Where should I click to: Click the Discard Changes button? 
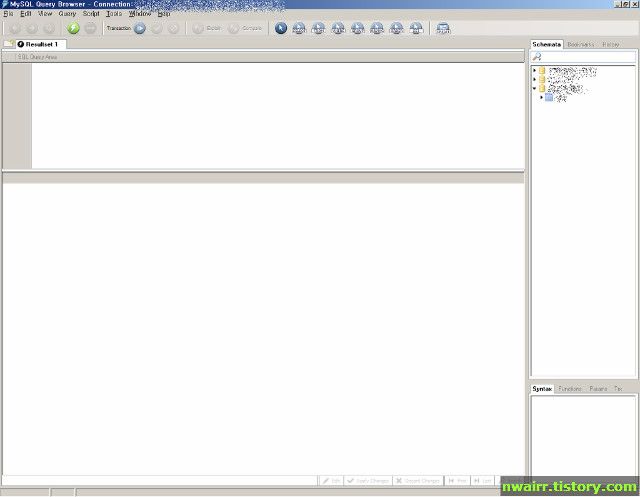pos(418,481)
